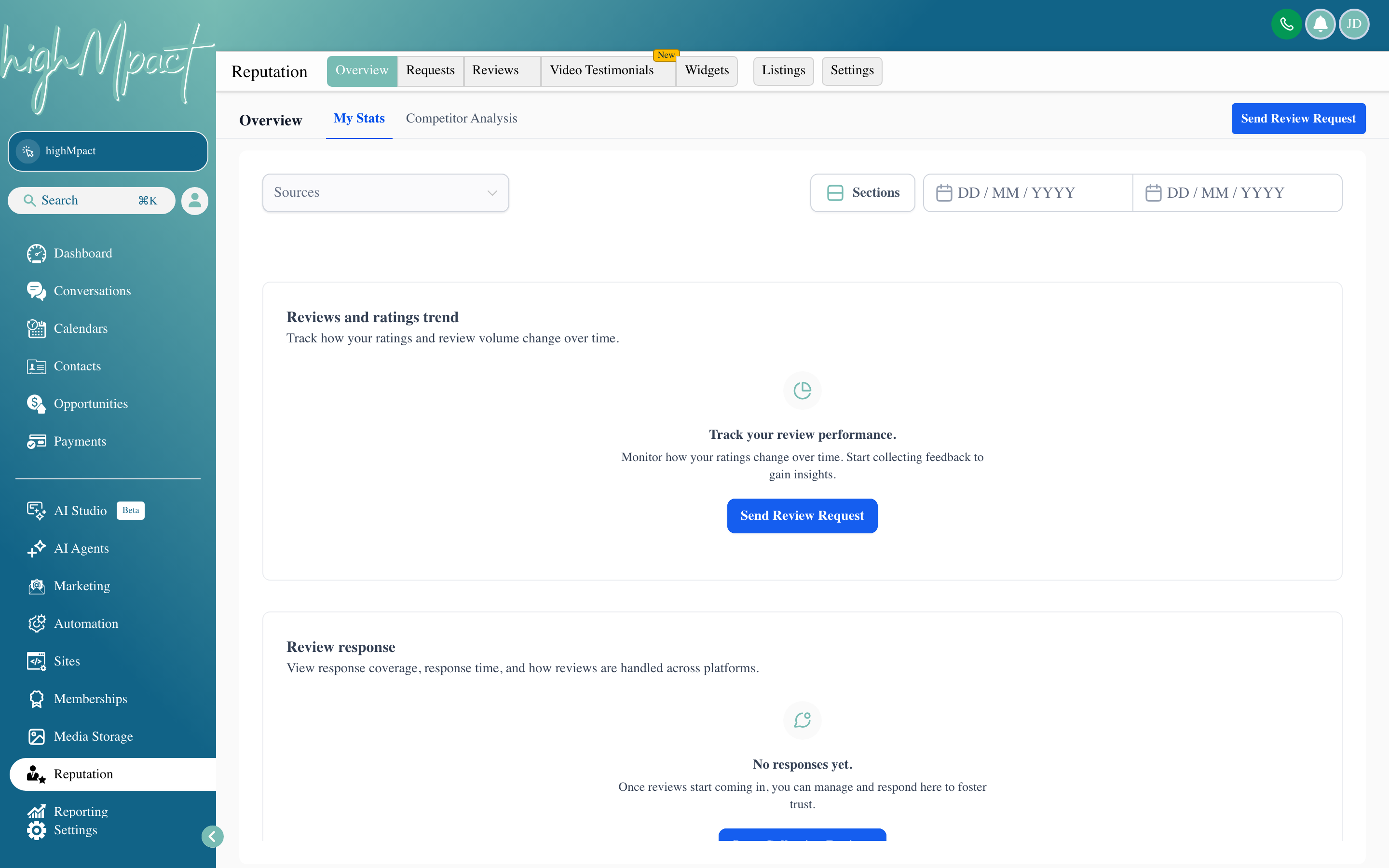Open the JD user avatar menu
This screenshot has width=1389, height=868.
pos(1354,24)
